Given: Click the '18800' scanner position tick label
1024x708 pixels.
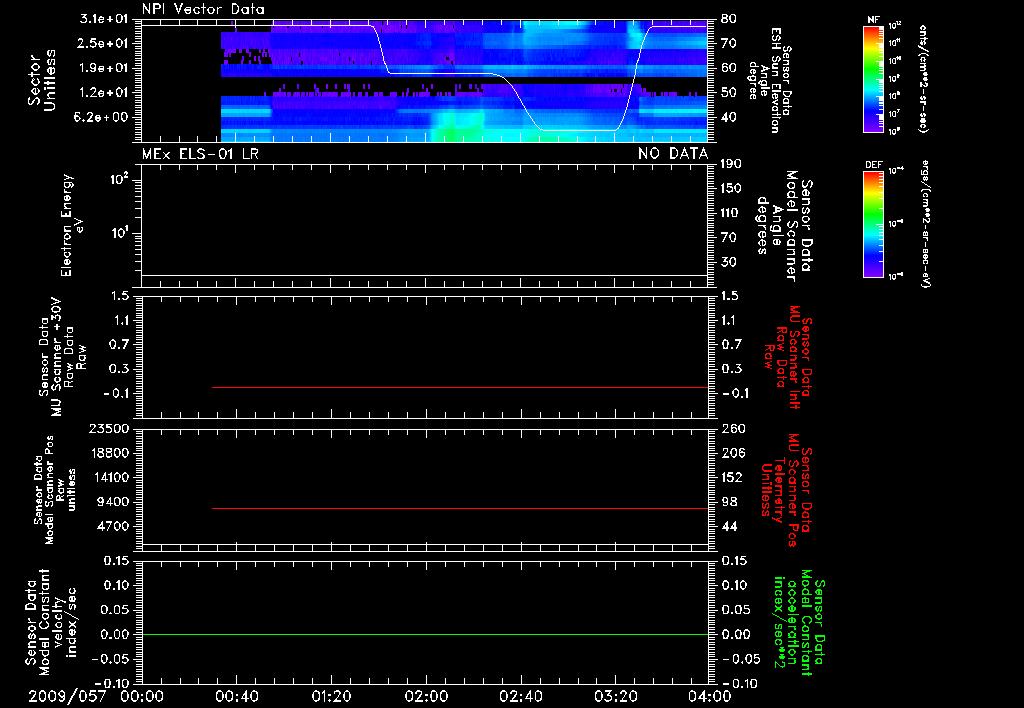Looking at the screenshot, I should (x=108, y=453).
